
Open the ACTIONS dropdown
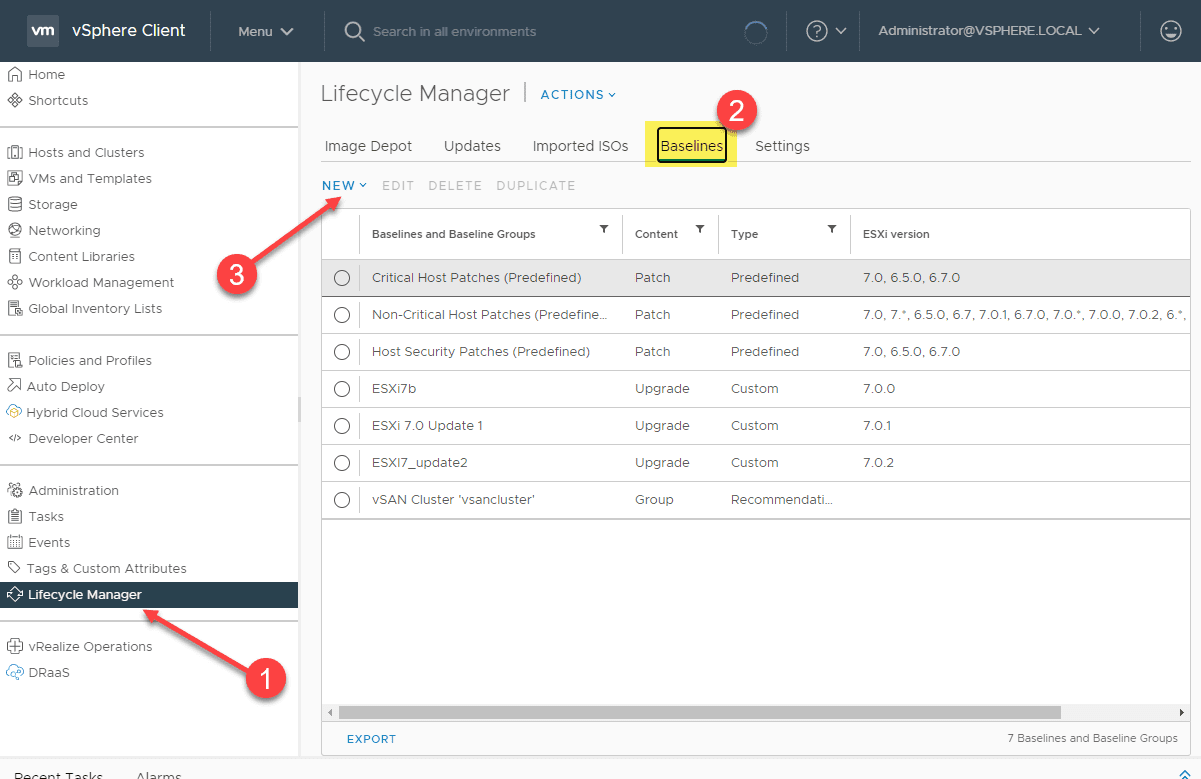578,95
